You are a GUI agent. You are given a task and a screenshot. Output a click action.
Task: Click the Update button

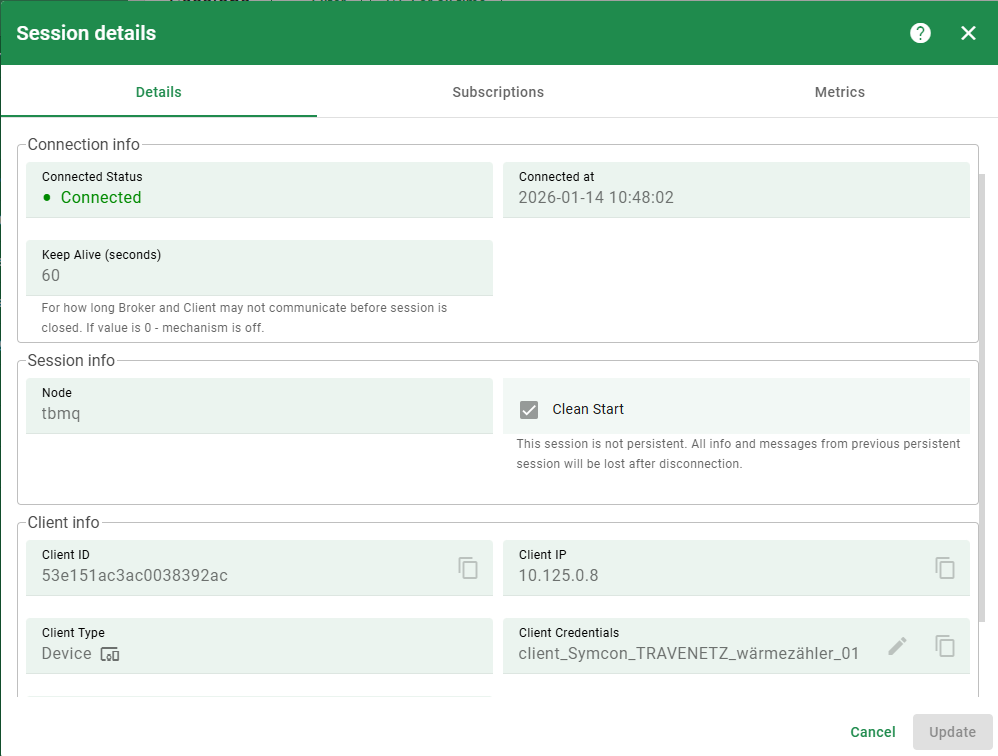pyautogui.click(x=952, y=732)
